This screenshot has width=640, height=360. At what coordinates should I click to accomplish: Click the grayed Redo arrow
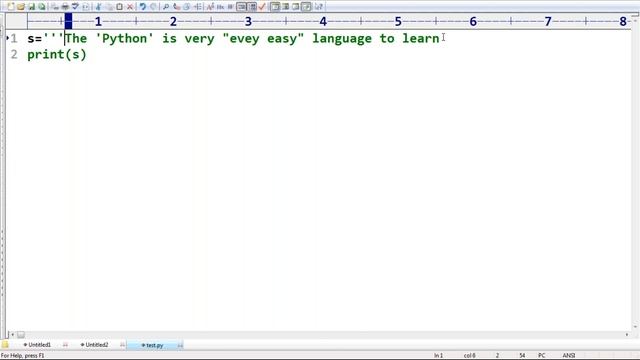coord(153,7)
